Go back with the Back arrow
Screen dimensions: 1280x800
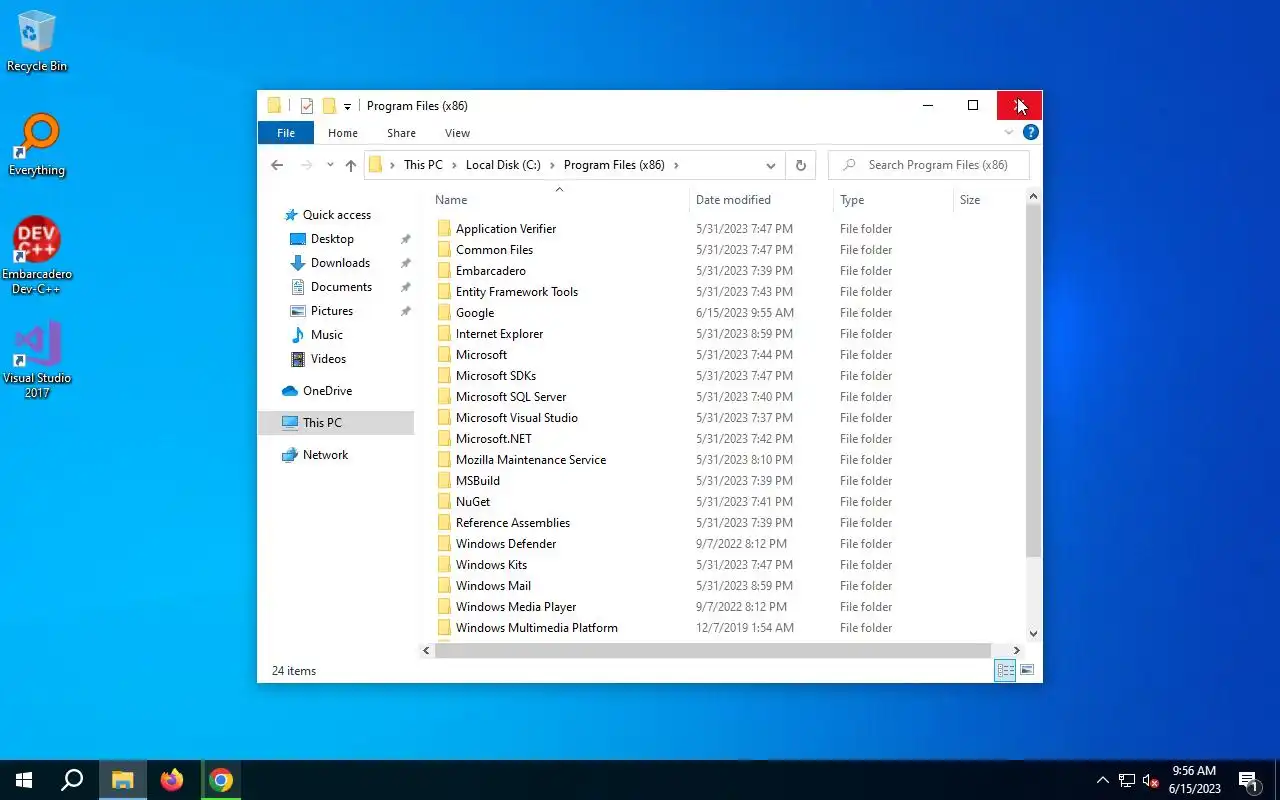click(277, 165)
